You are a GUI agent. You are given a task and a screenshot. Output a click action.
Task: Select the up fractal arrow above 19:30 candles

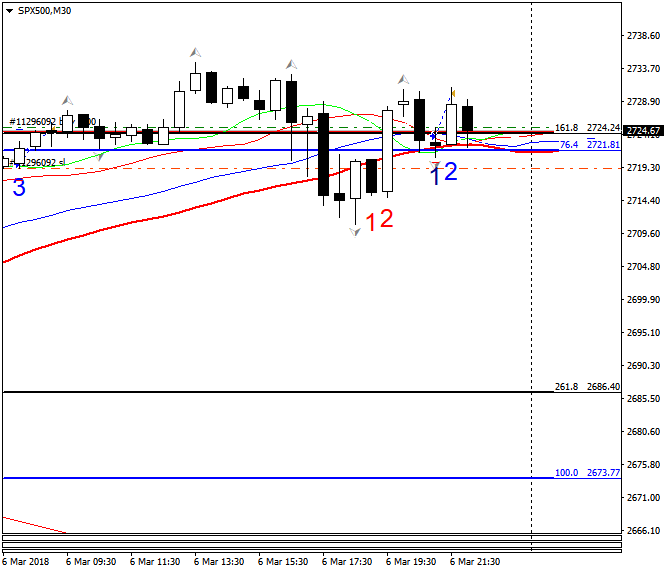click(x=404, y=79)
